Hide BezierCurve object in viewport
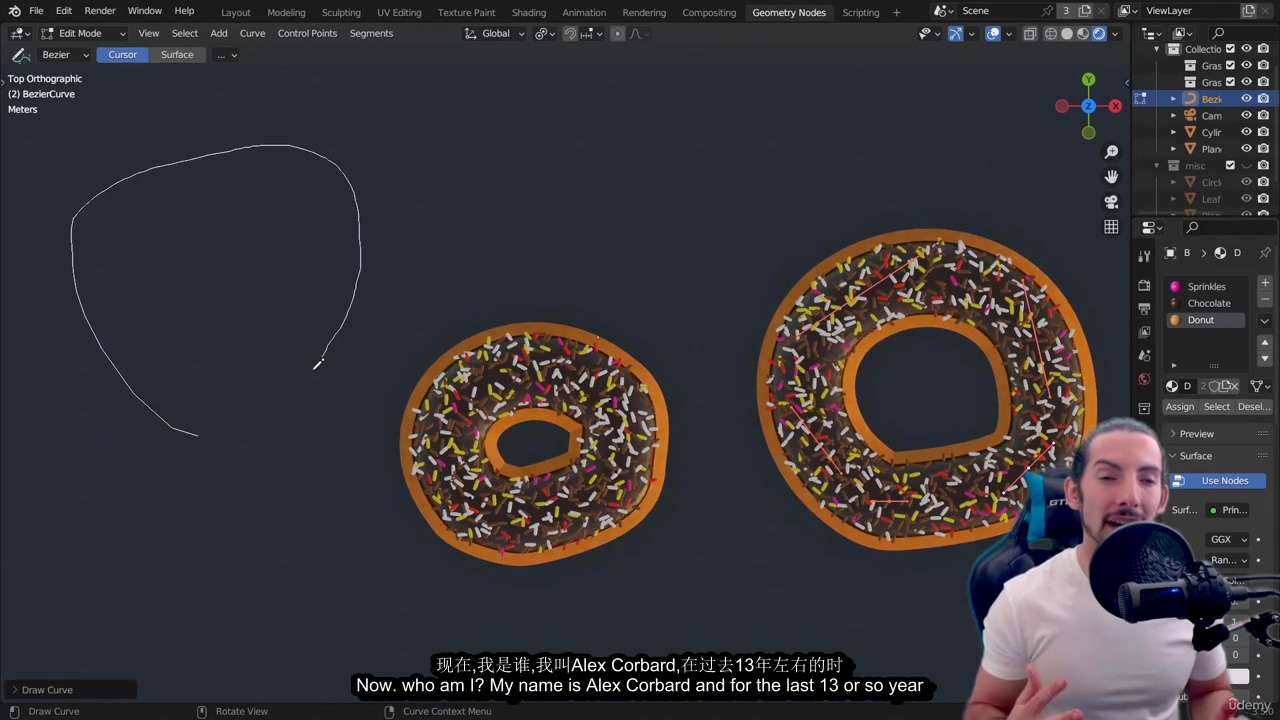Image resolution: width=1280 pixels, height=720 pixels. coord(1246,99)
